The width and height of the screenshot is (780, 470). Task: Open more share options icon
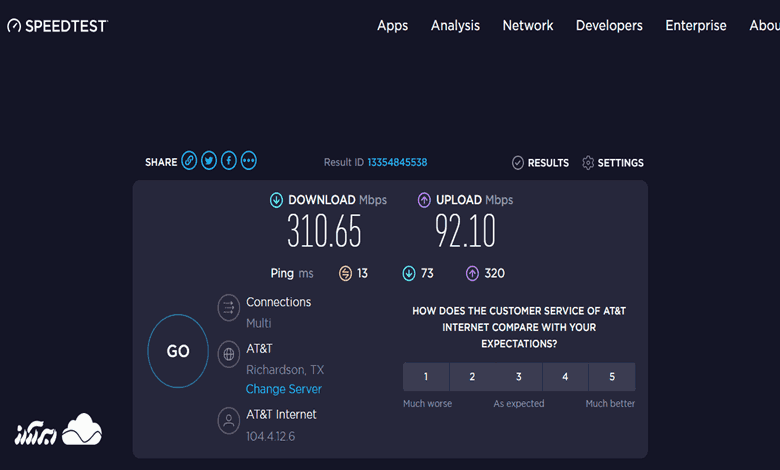pyautogui.click(x=249, y=161)
